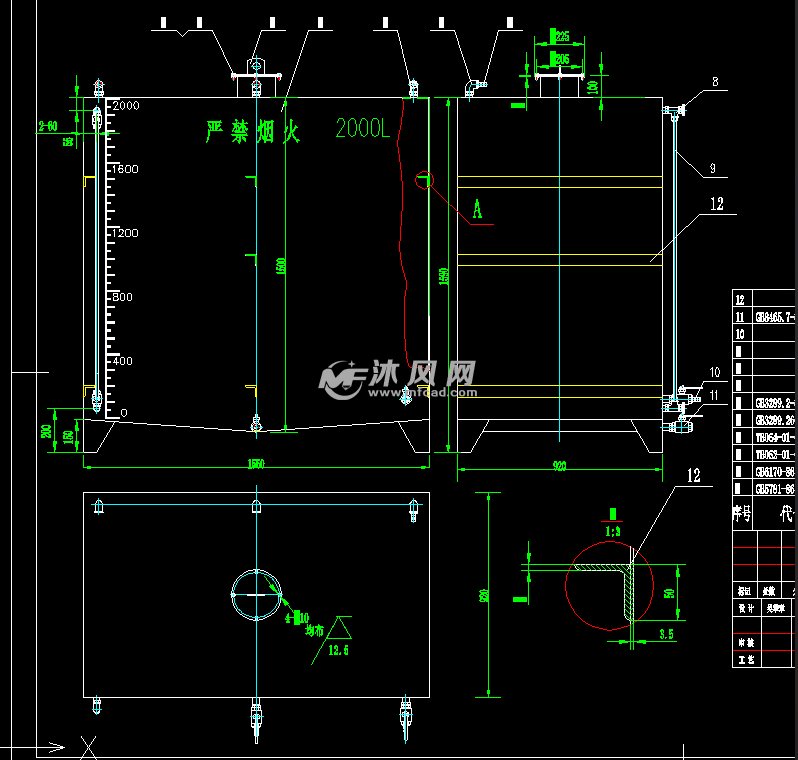Image resolution: width=798 pixels, height=760 pixels.
Task: Click the 2000 mark on level scale
Action: click(x=126, y=105)
